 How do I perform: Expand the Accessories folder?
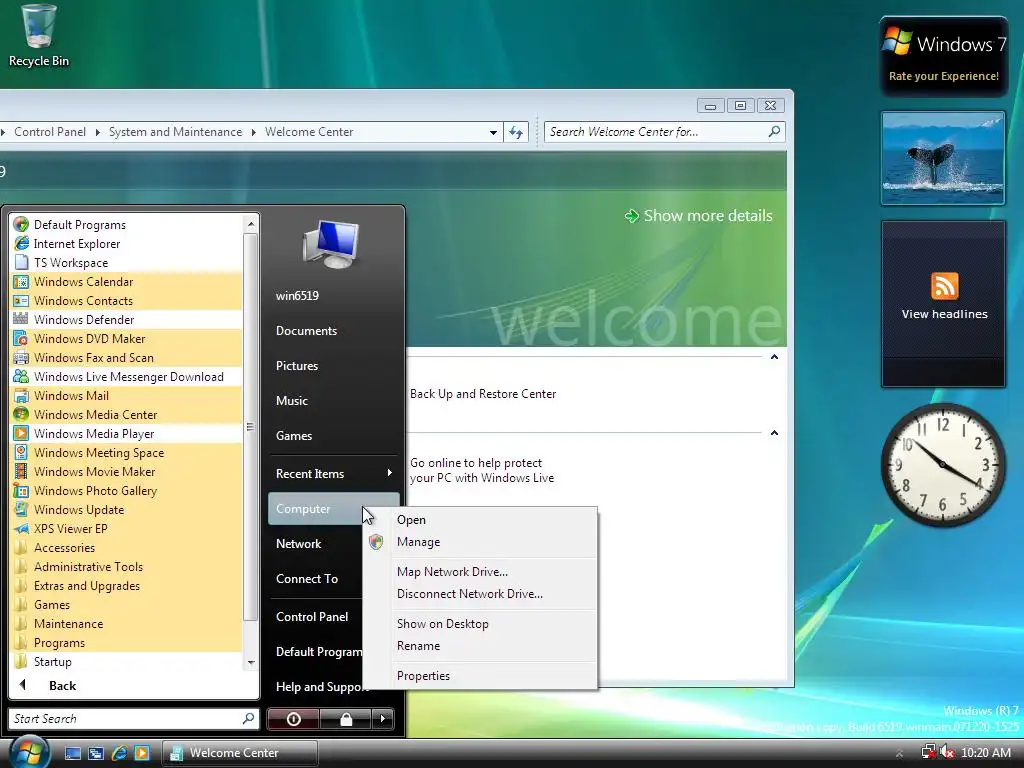[64, 548]
